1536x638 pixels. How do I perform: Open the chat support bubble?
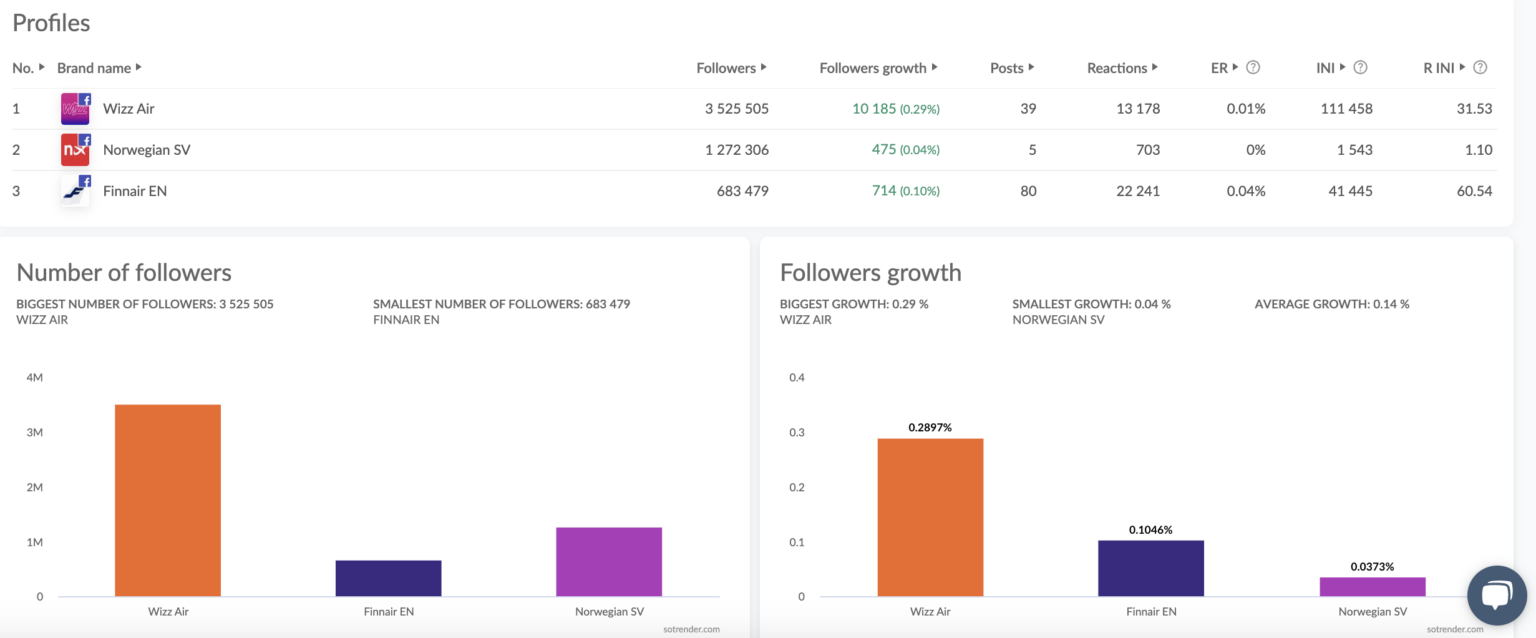coord(1495,595)
